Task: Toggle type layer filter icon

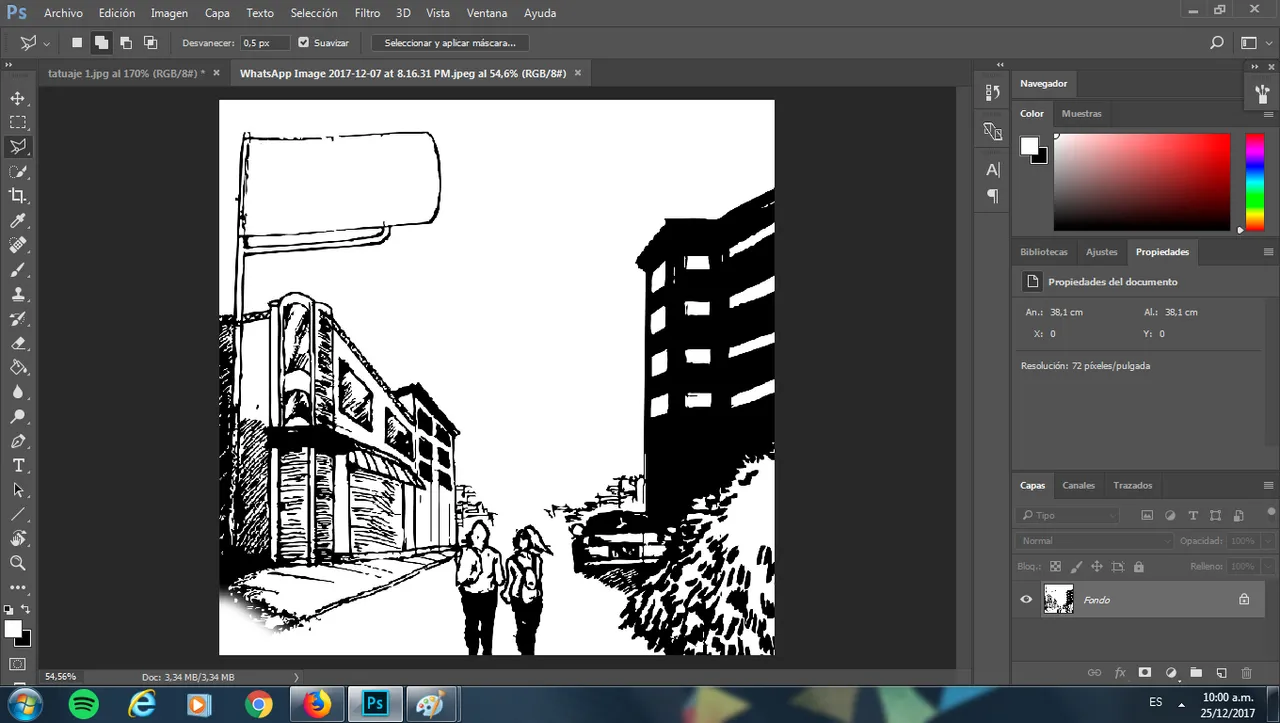Action: (1193, 515)
